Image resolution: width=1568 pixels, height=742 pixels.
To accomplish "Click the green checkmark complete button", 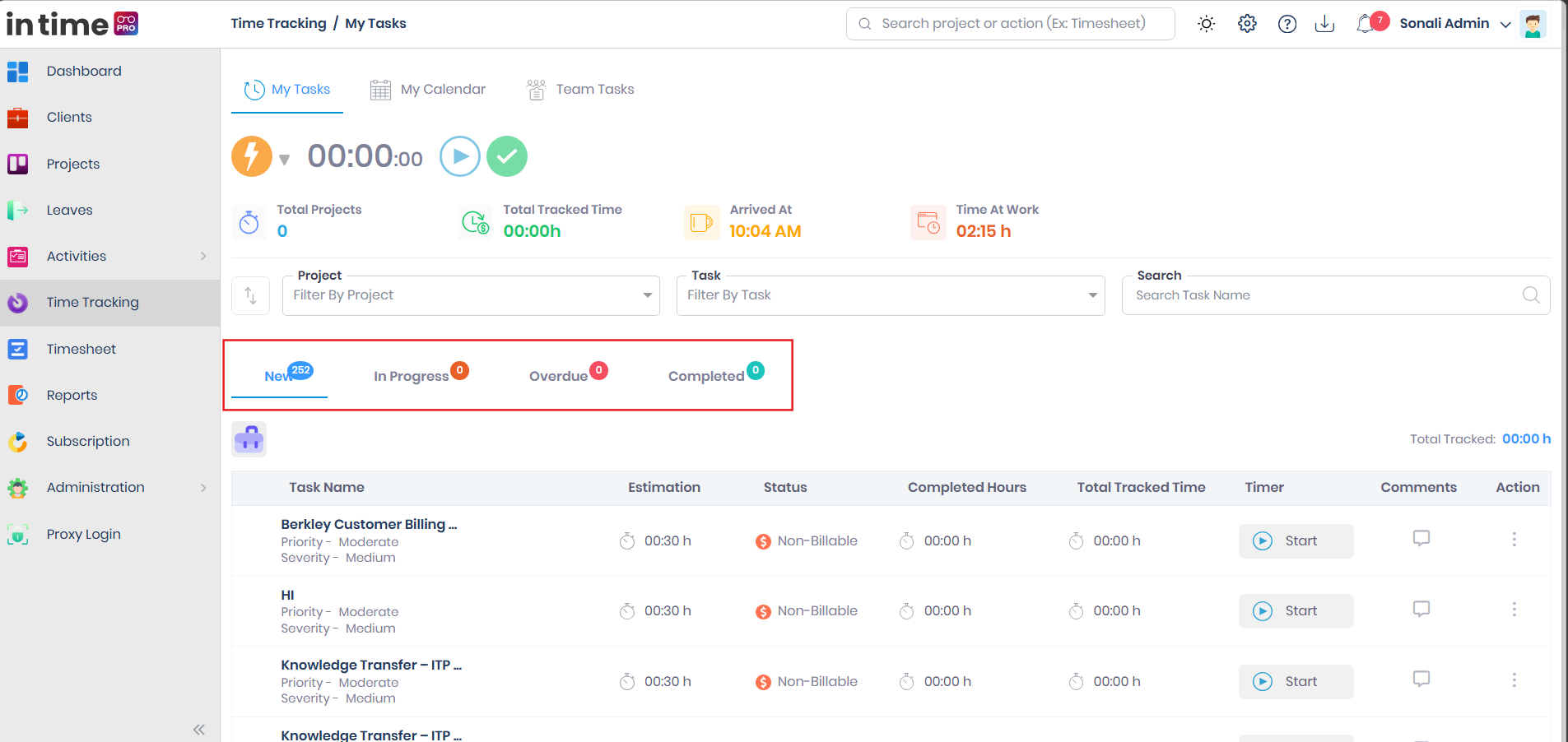I will 507,156.
